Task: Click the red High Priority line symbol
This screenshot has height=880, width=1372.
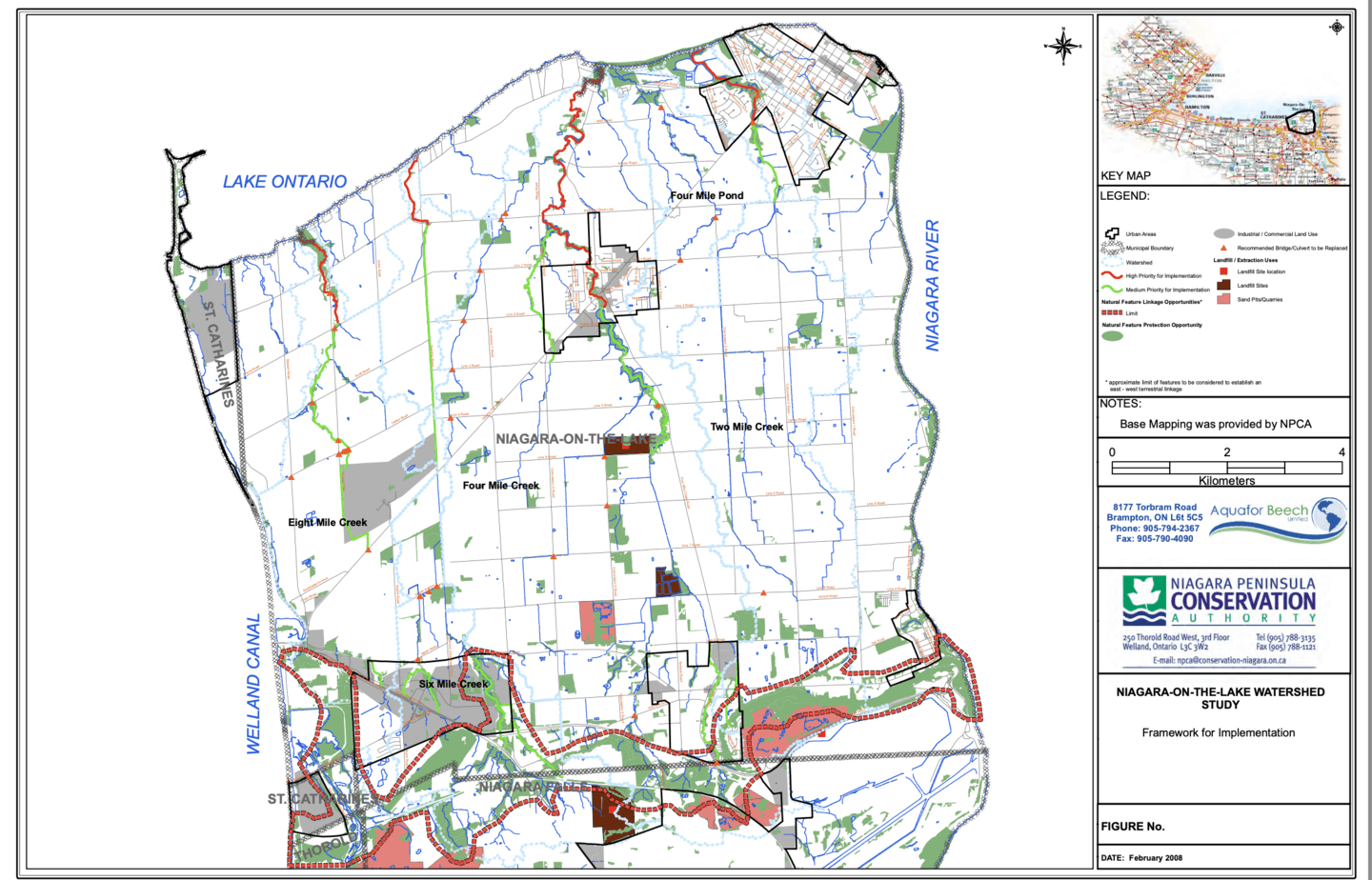Action: (1112, 275)
